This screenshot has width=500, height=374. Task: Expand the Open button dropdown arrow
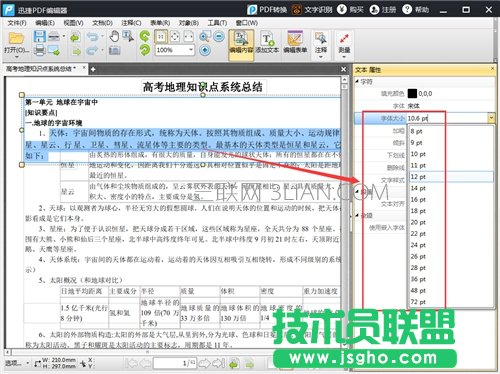coord(16,57)
